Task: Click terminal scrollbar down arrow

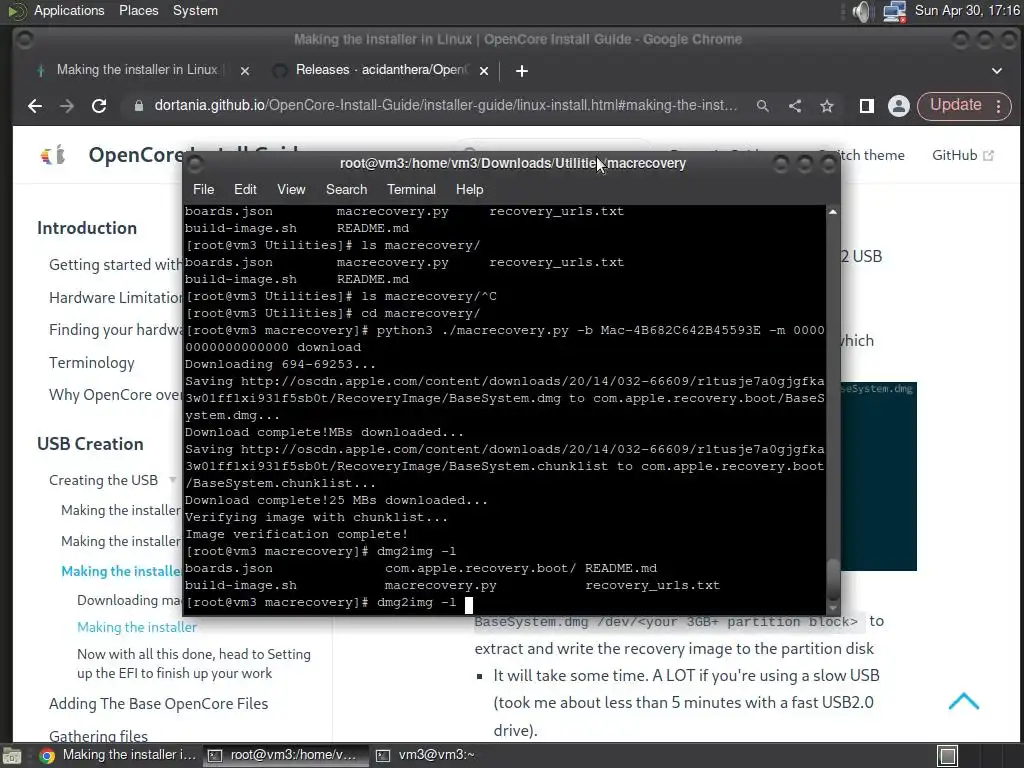Action: 833,608
